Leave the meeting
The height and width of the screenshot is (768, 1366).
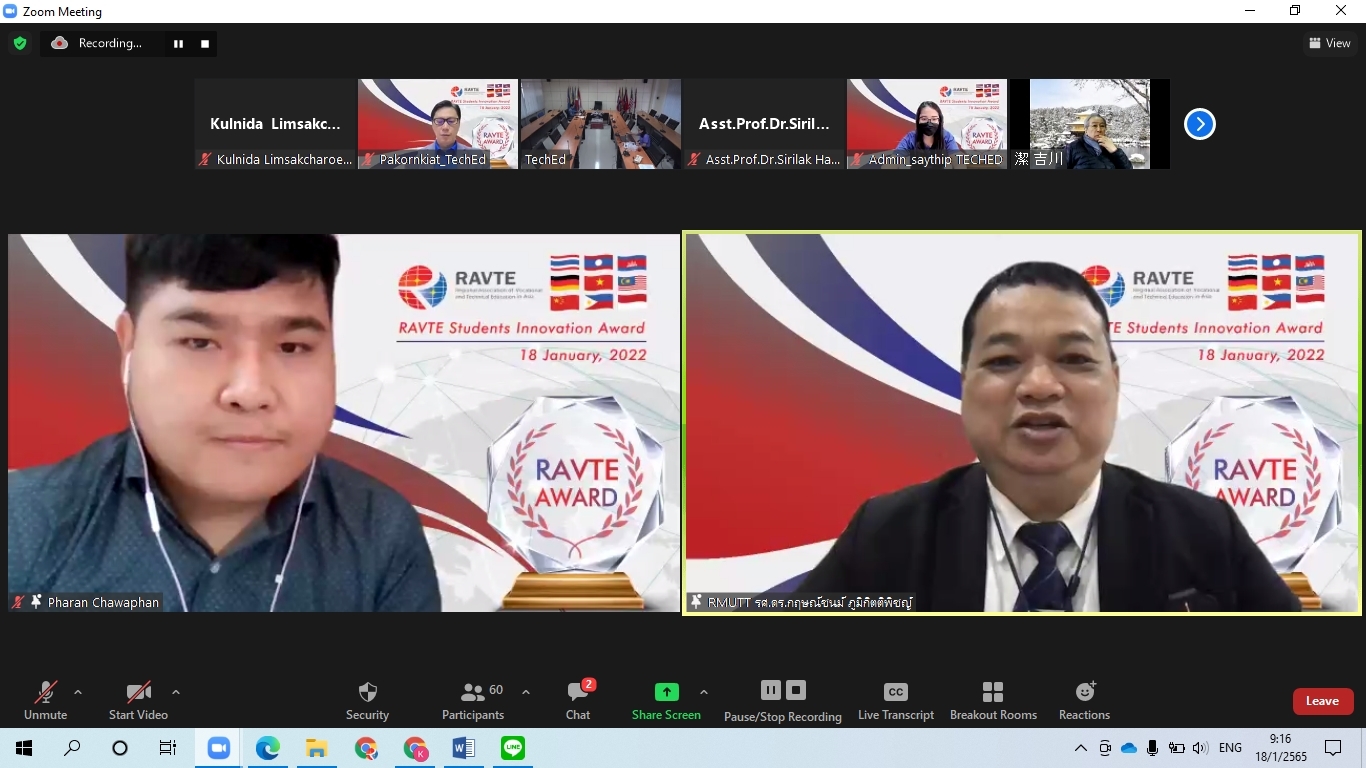coord(1322,701)
